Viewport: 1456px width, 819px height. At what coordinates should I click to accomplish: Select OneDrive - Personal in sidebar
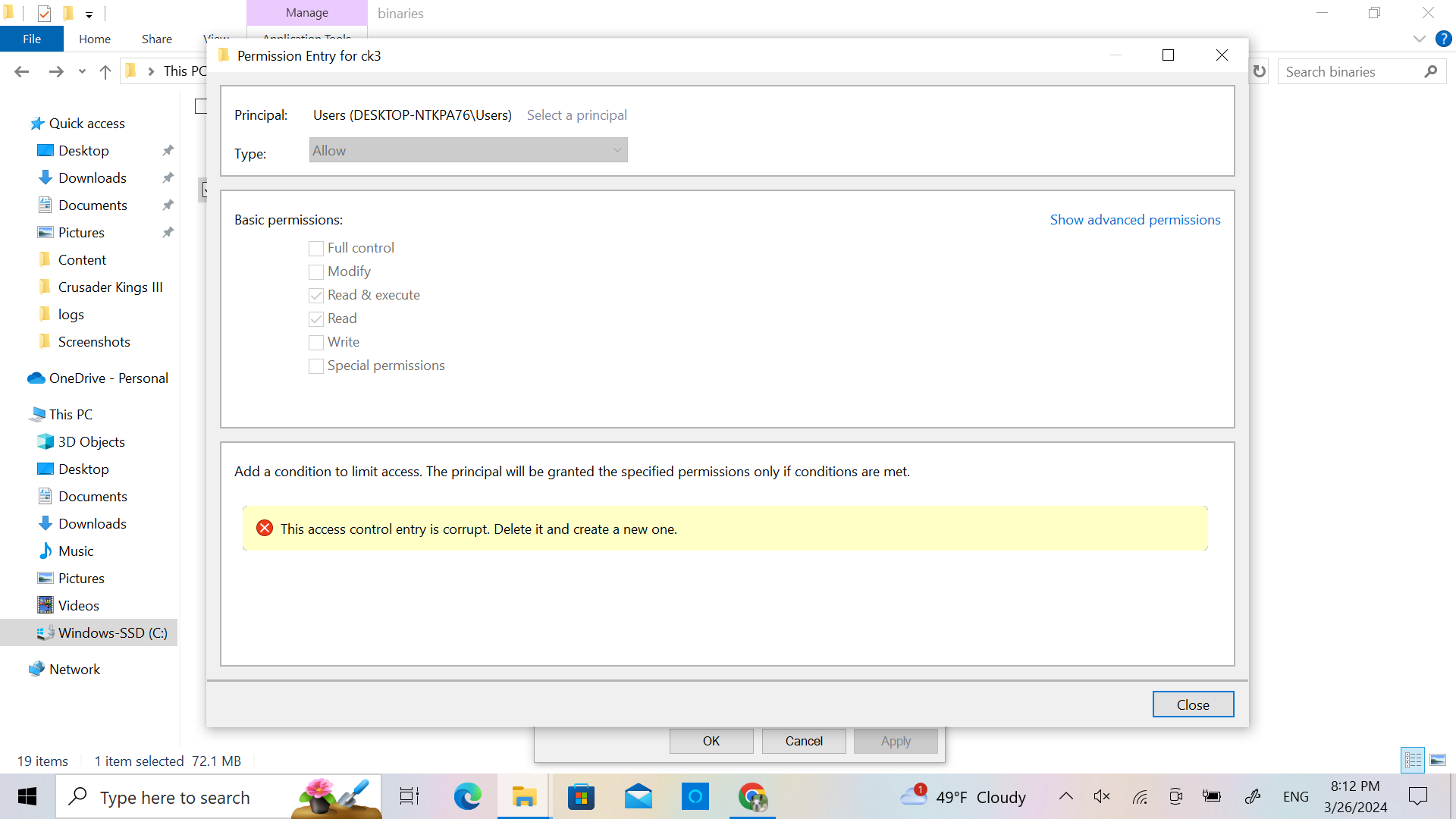108,378
